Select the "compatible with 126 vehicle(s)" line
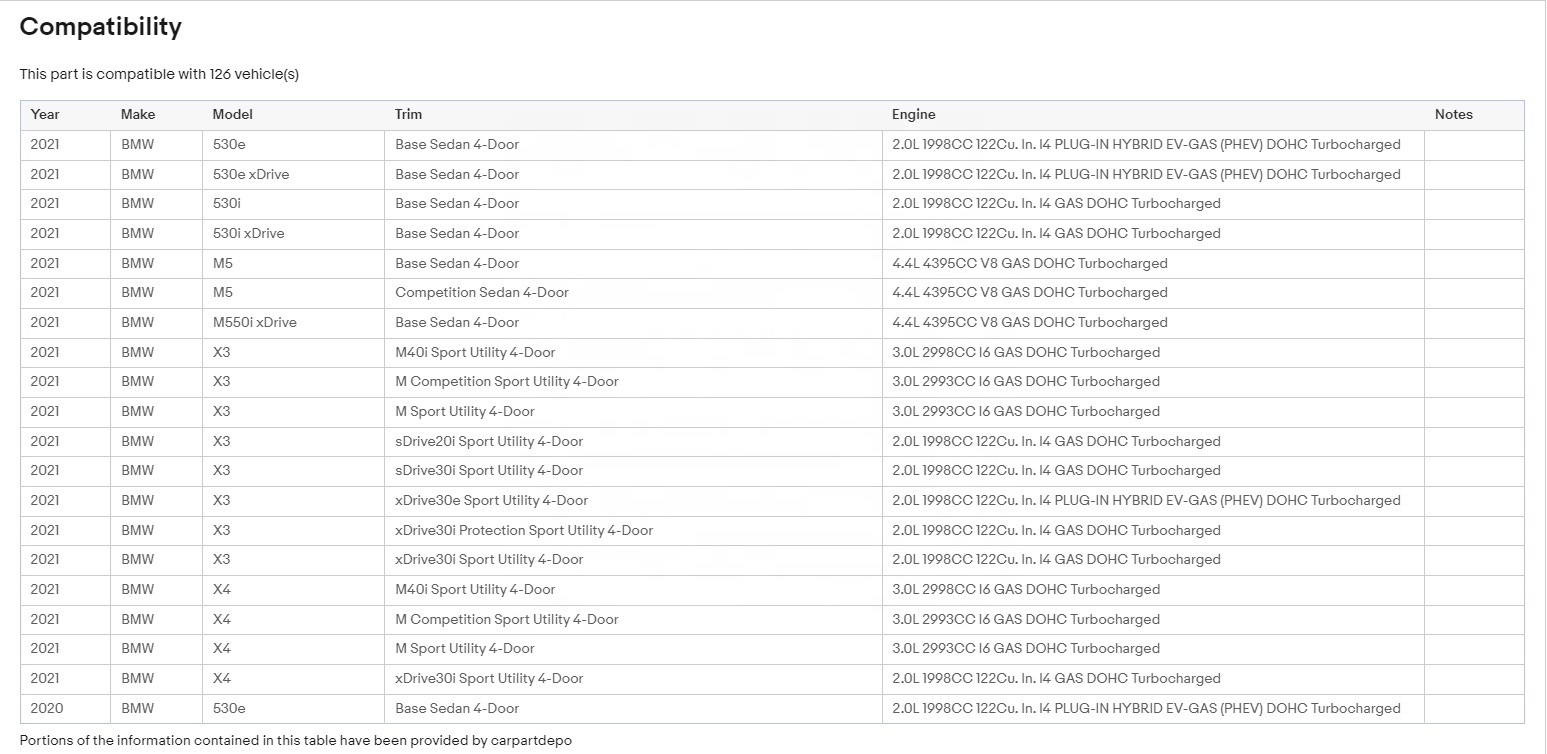The height and width of the screenshot is (754, 1547). (x=159, y=74)
